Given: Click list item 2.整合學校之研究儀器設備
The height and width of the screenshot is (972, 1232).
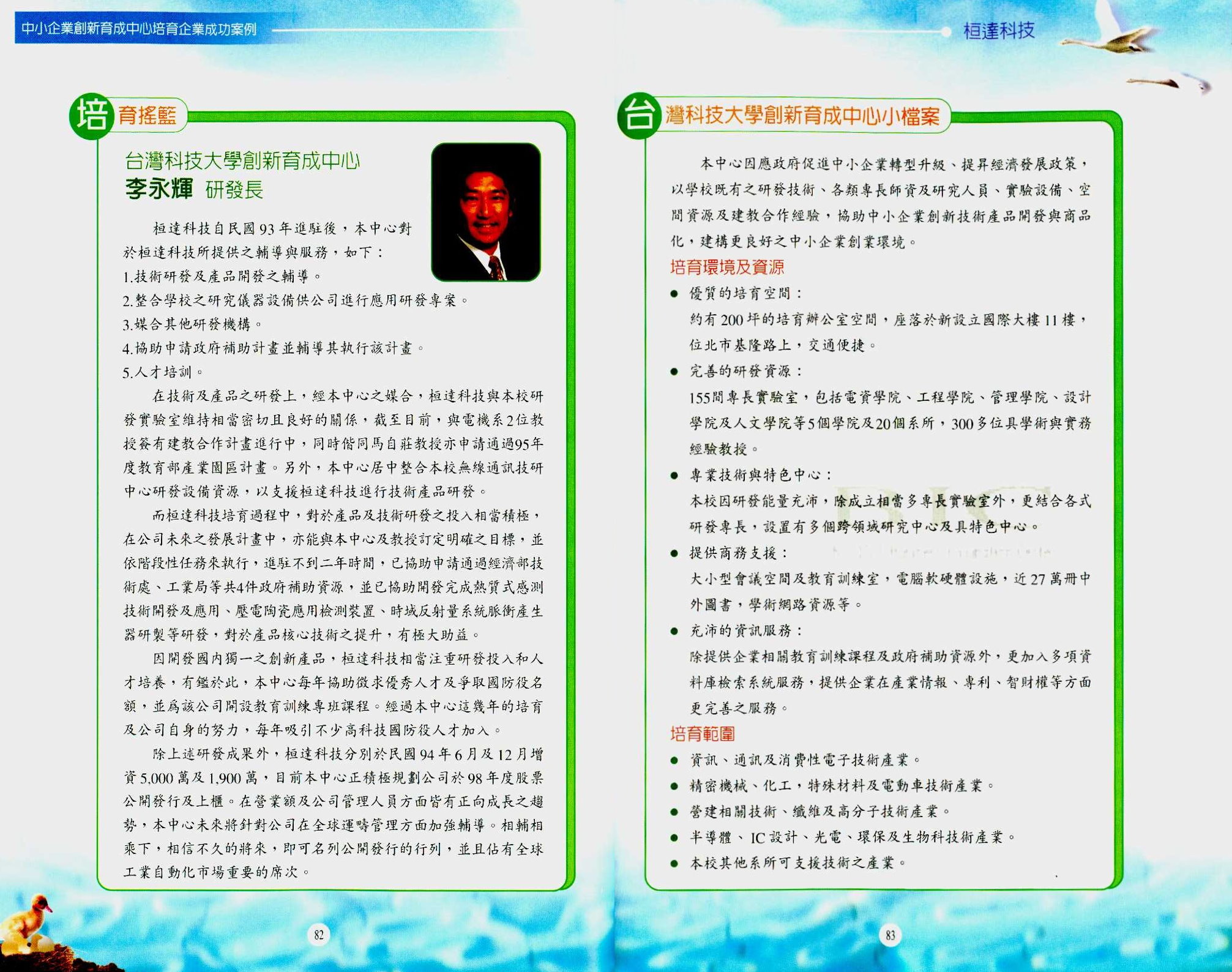Looking at the screenshot, I should (296, 301).
